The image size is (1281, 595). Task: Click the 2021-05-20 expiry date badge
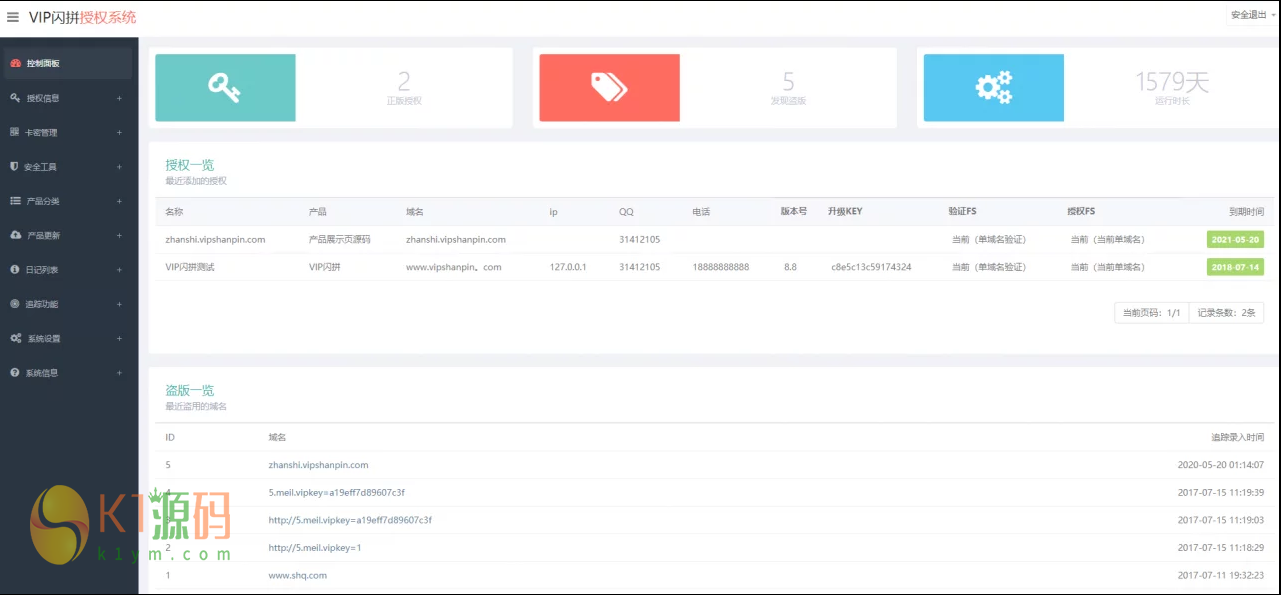point(1235,240)
